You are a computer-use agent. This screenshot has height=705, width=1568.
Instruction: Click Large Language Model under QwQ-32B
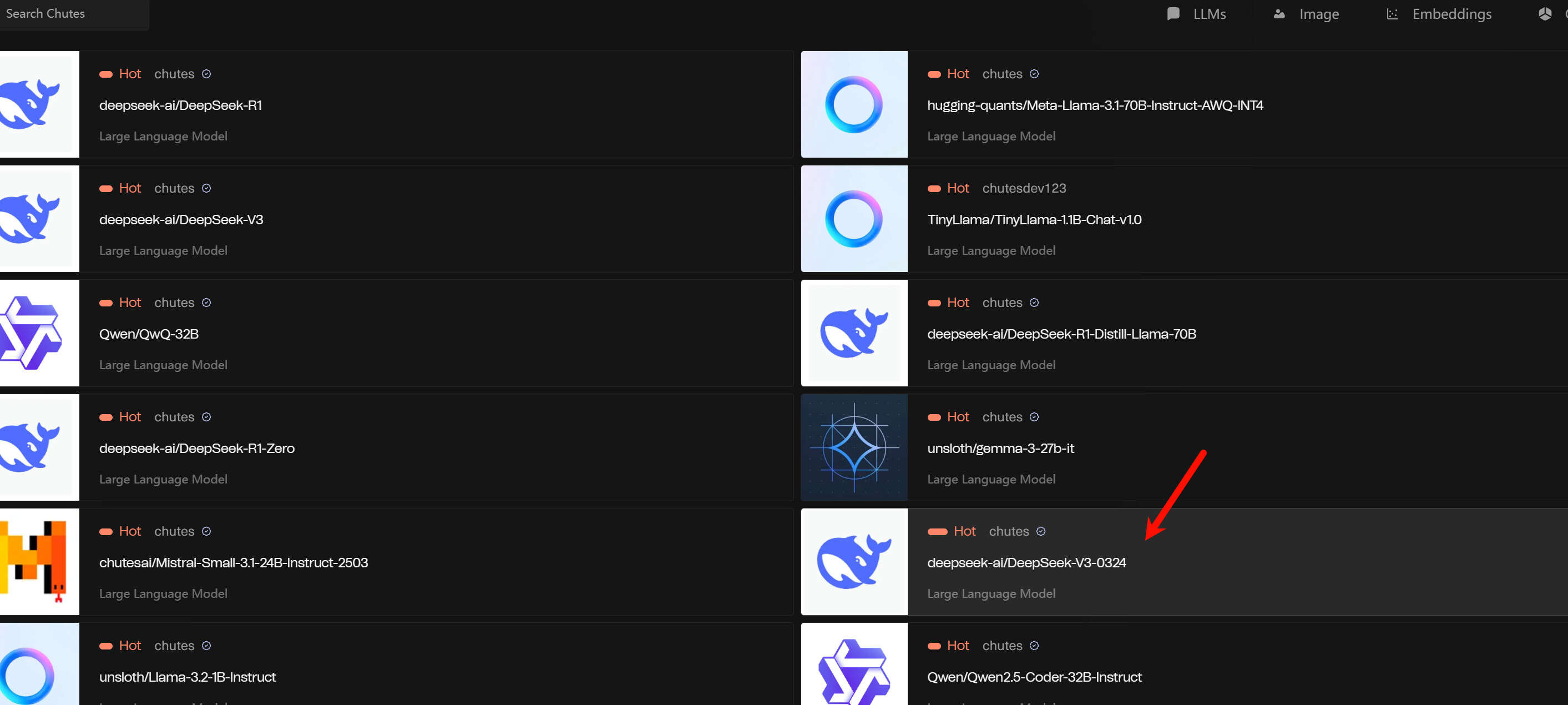coord(163,365)
